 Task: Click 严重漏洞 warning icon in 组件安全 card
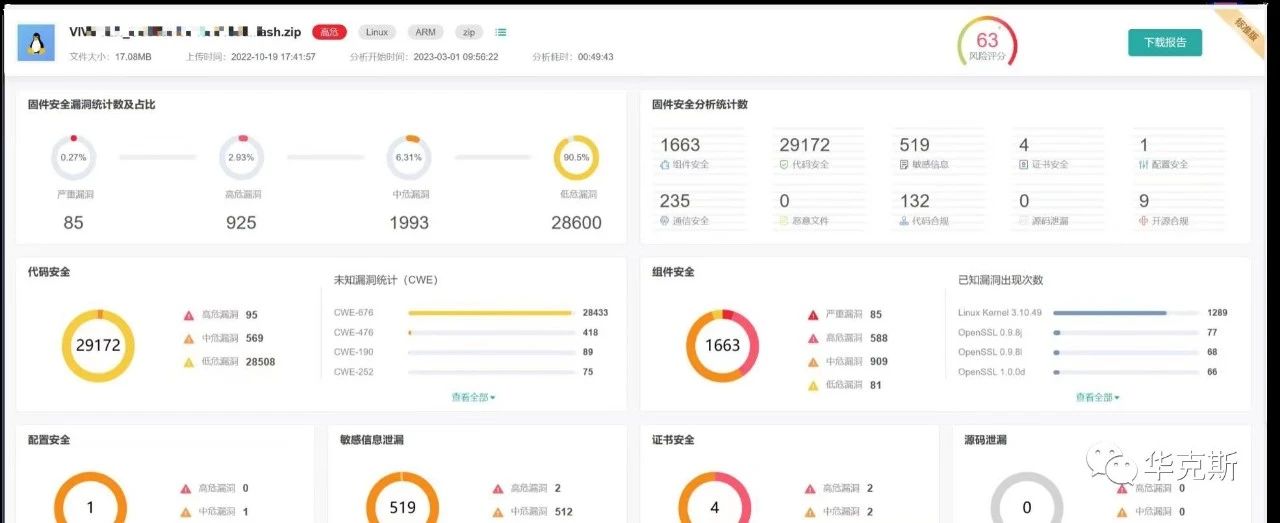click(x=813, y=315)
